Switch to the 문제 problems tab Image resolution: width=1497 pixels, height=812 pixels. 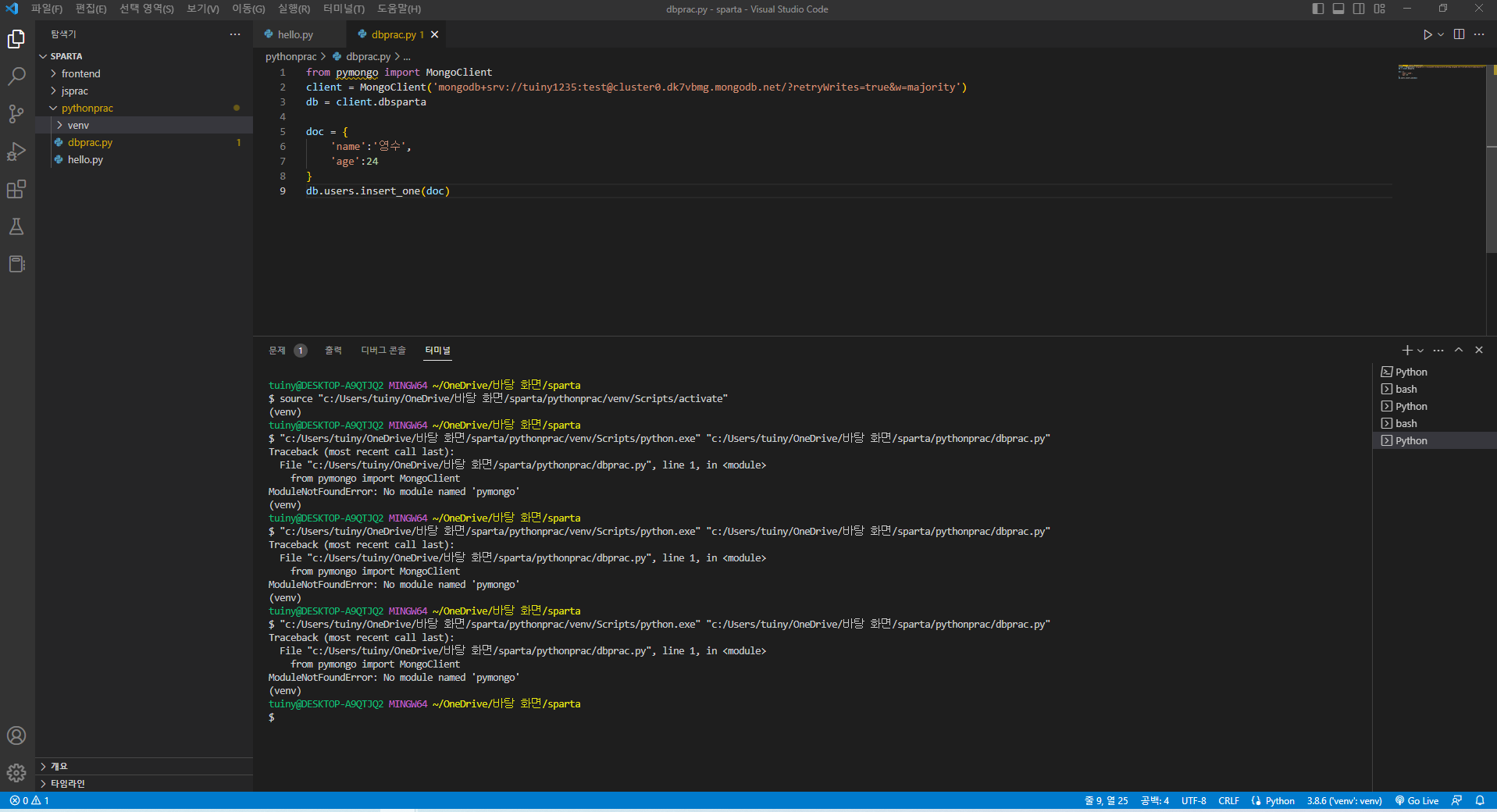(x=287, y=351)
